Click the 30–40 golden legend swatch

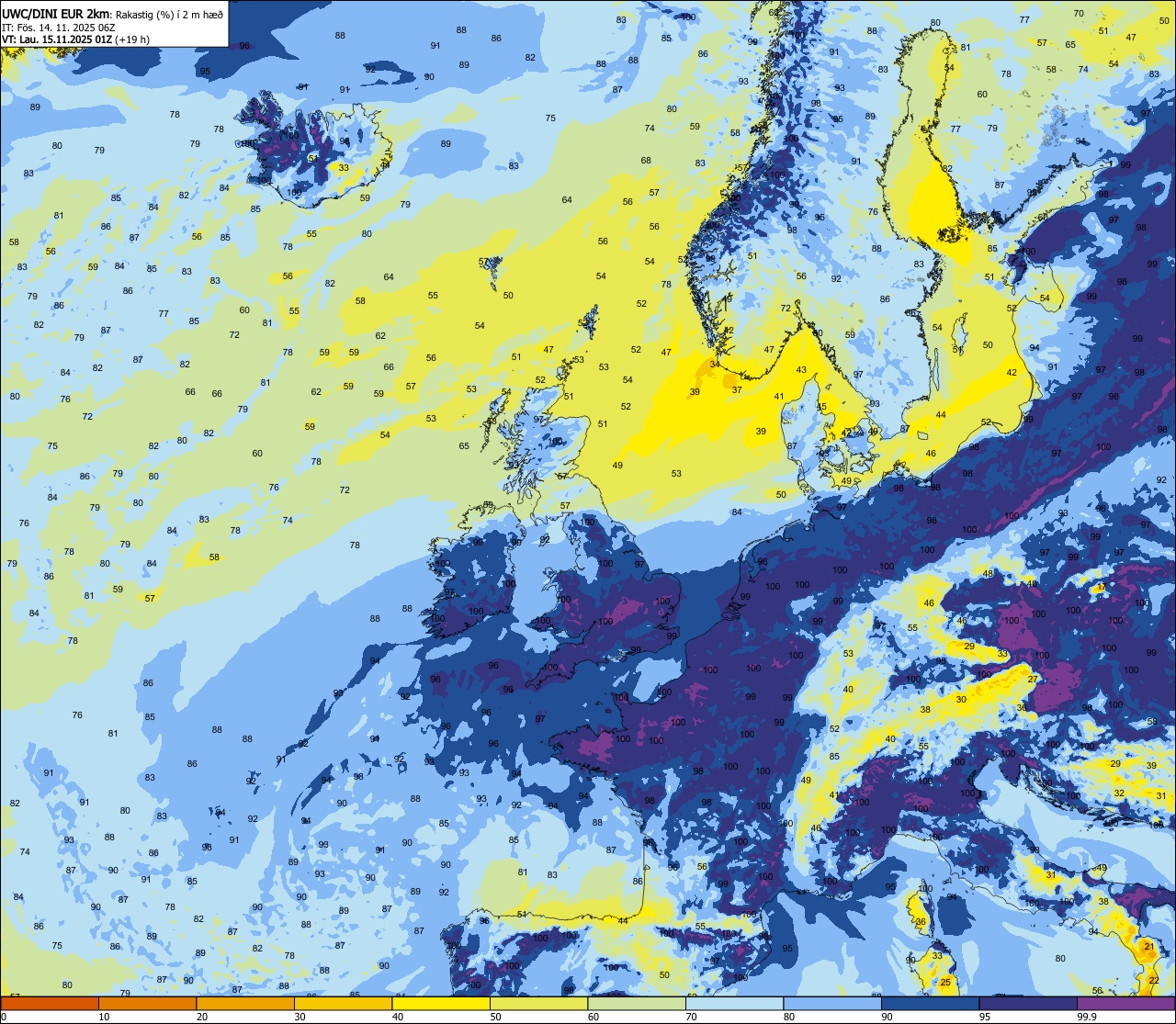pos(343,1003)
